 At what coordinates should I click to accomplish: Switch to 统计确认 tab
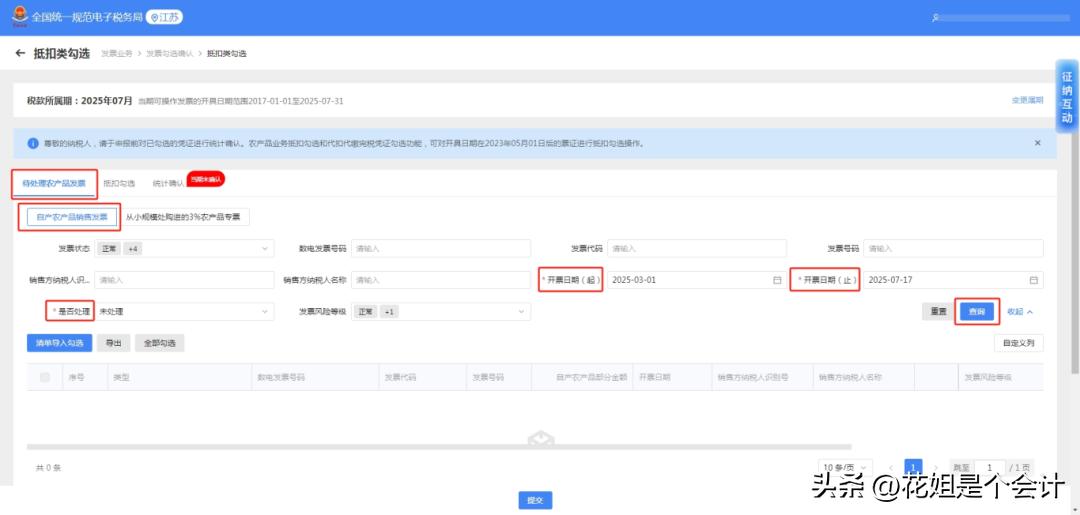pos(169,184)
